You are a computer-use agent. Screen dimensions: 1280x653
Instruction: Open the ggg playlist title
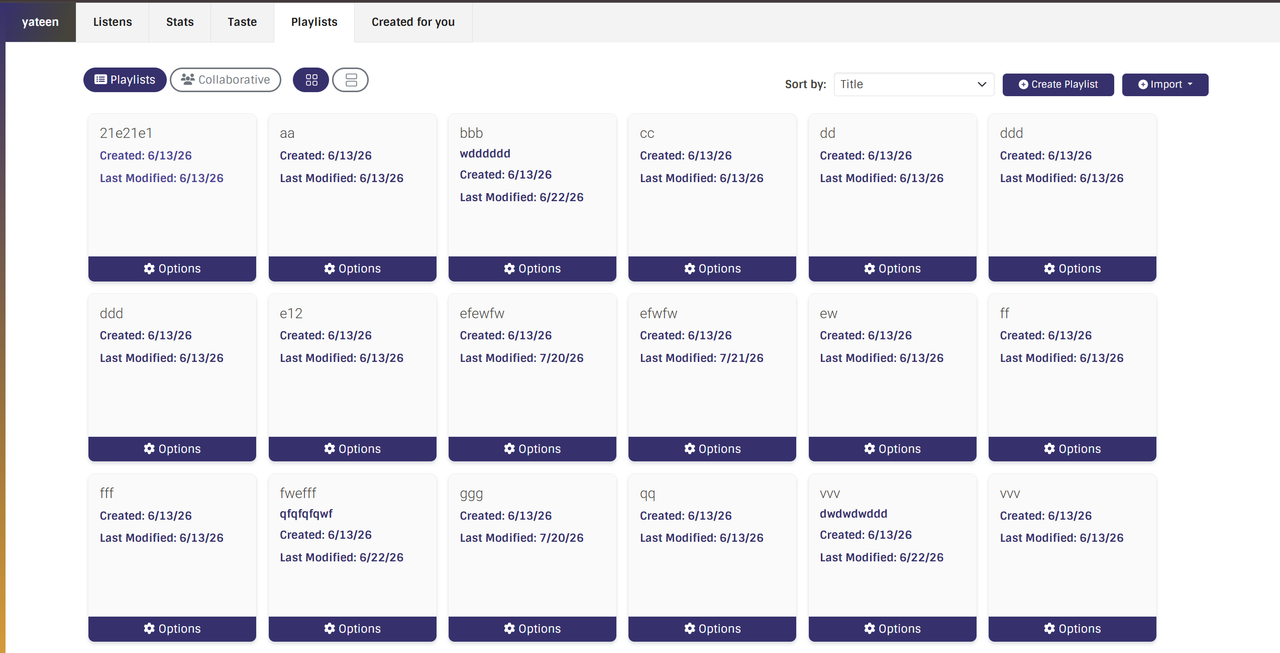(x=472, y=493)
